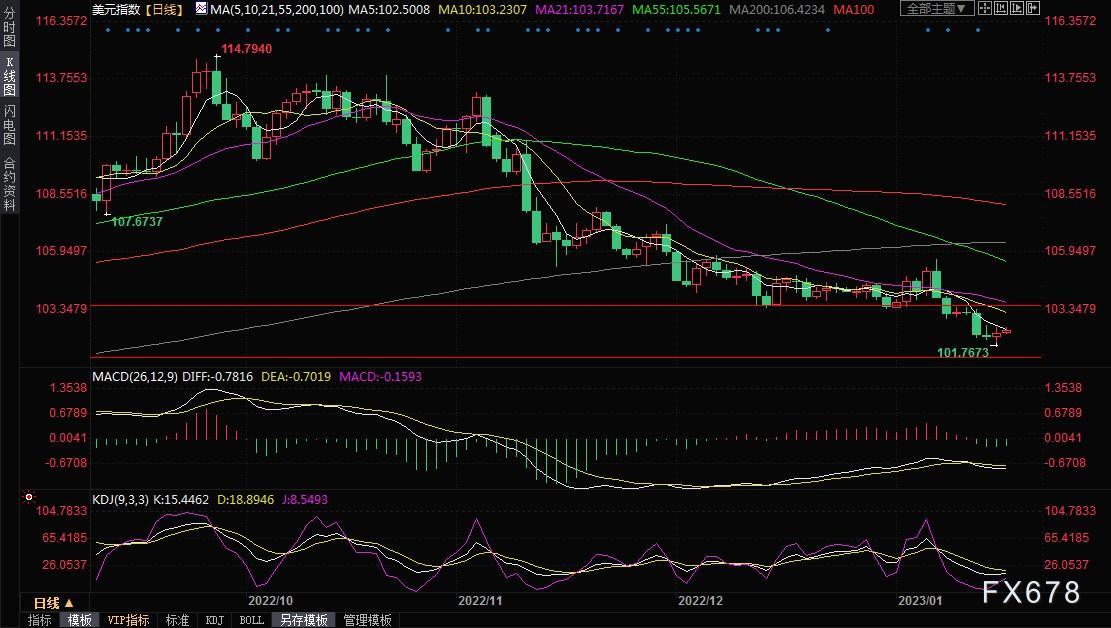Expand the 日线 period selector
The height and width of the screenshot is (628, 1111).
coord(52,603)
